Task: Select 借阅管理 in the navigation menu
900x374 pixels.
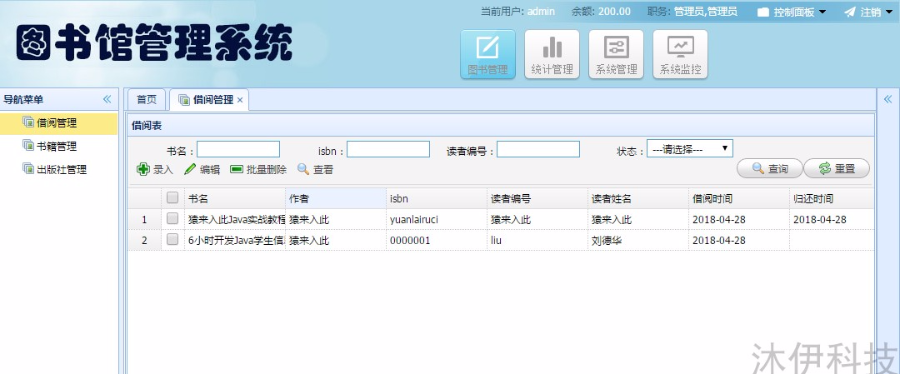Action: pyautogui.click(x=59, y=123)
